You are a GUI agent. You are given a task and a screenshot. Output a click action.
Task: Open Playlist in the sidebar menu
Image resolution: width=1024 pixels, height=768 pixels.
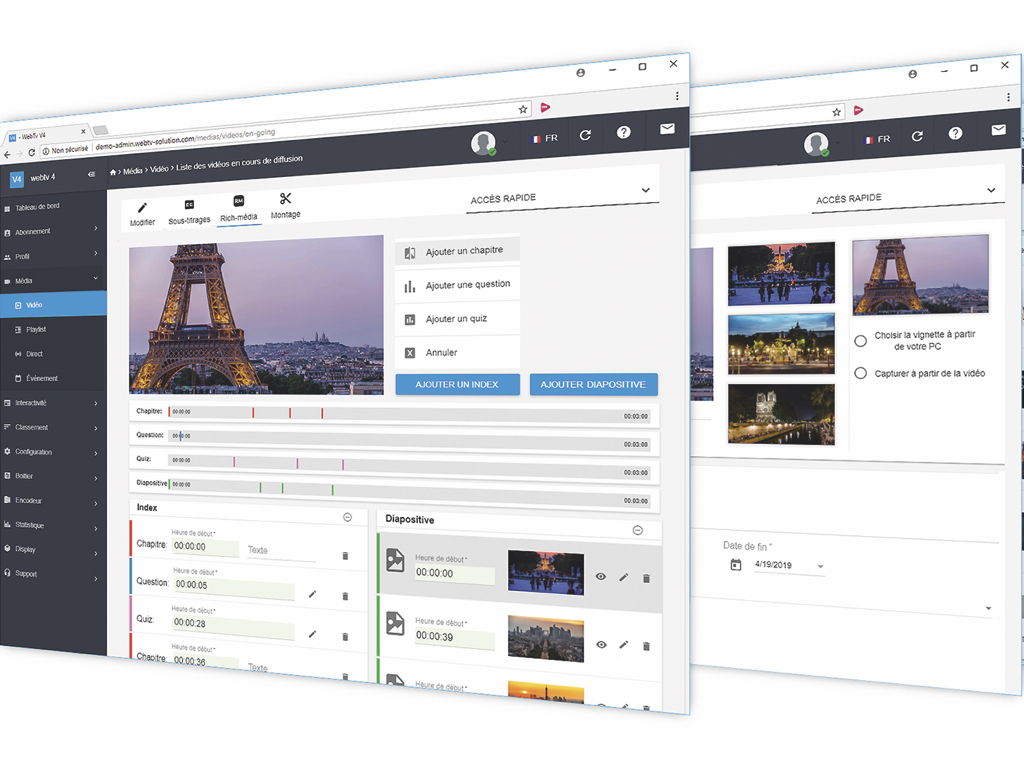(x=36, y=329)
